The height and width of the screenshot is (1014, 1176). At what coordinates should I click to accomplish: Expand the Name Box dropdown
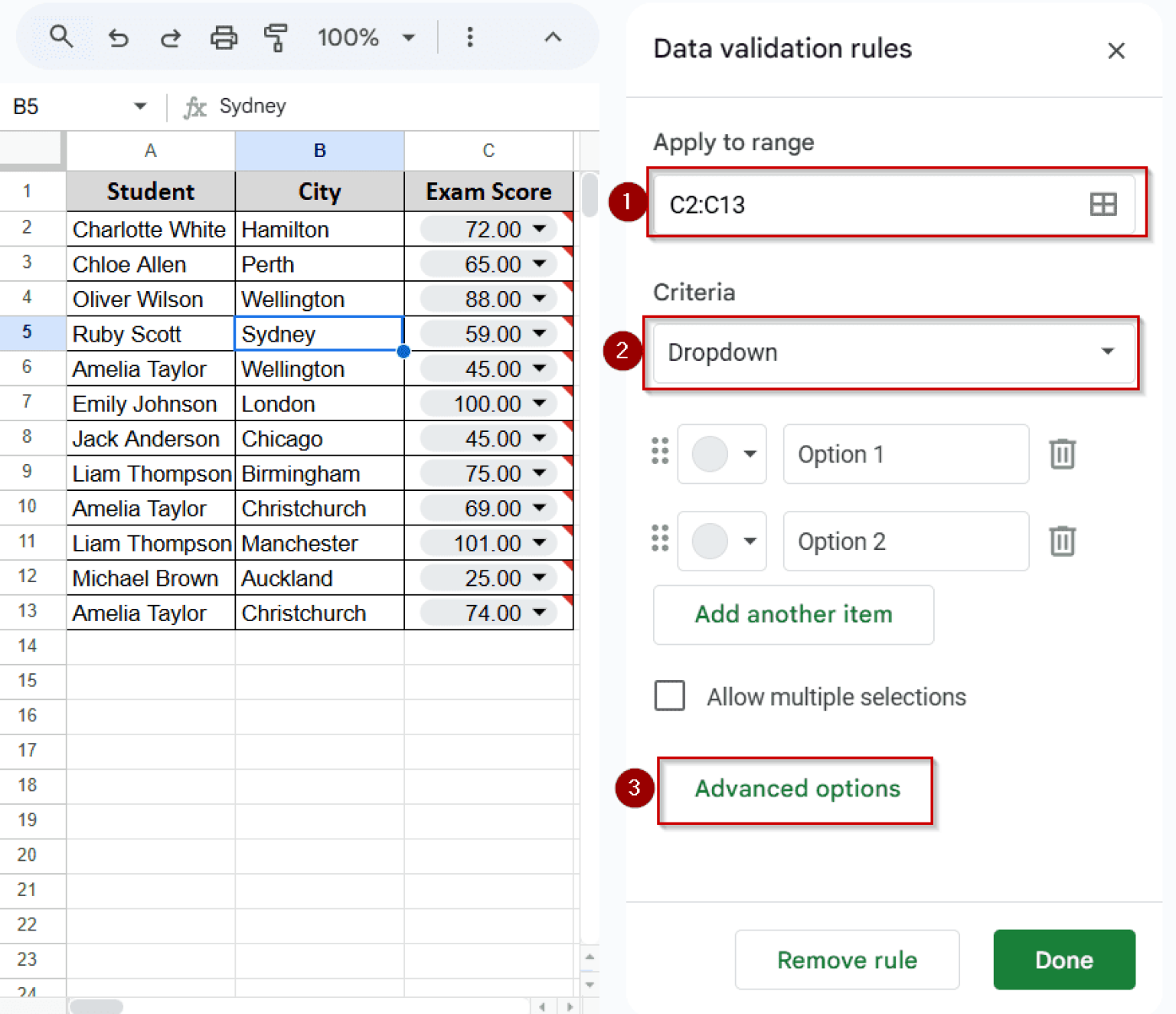(140, 106)
